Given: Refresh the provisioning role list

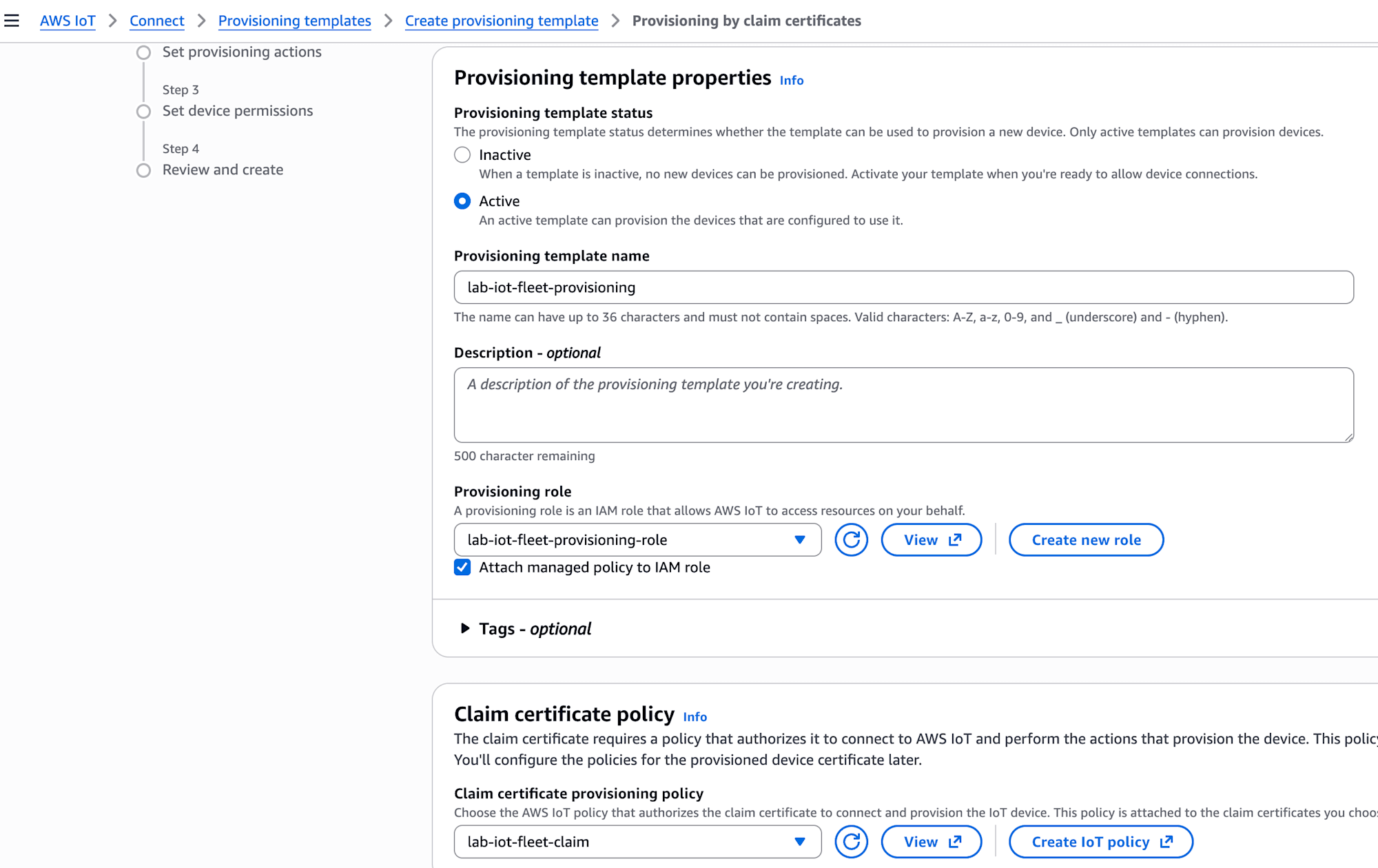Looking at the screenshot, I should [851, 539].
